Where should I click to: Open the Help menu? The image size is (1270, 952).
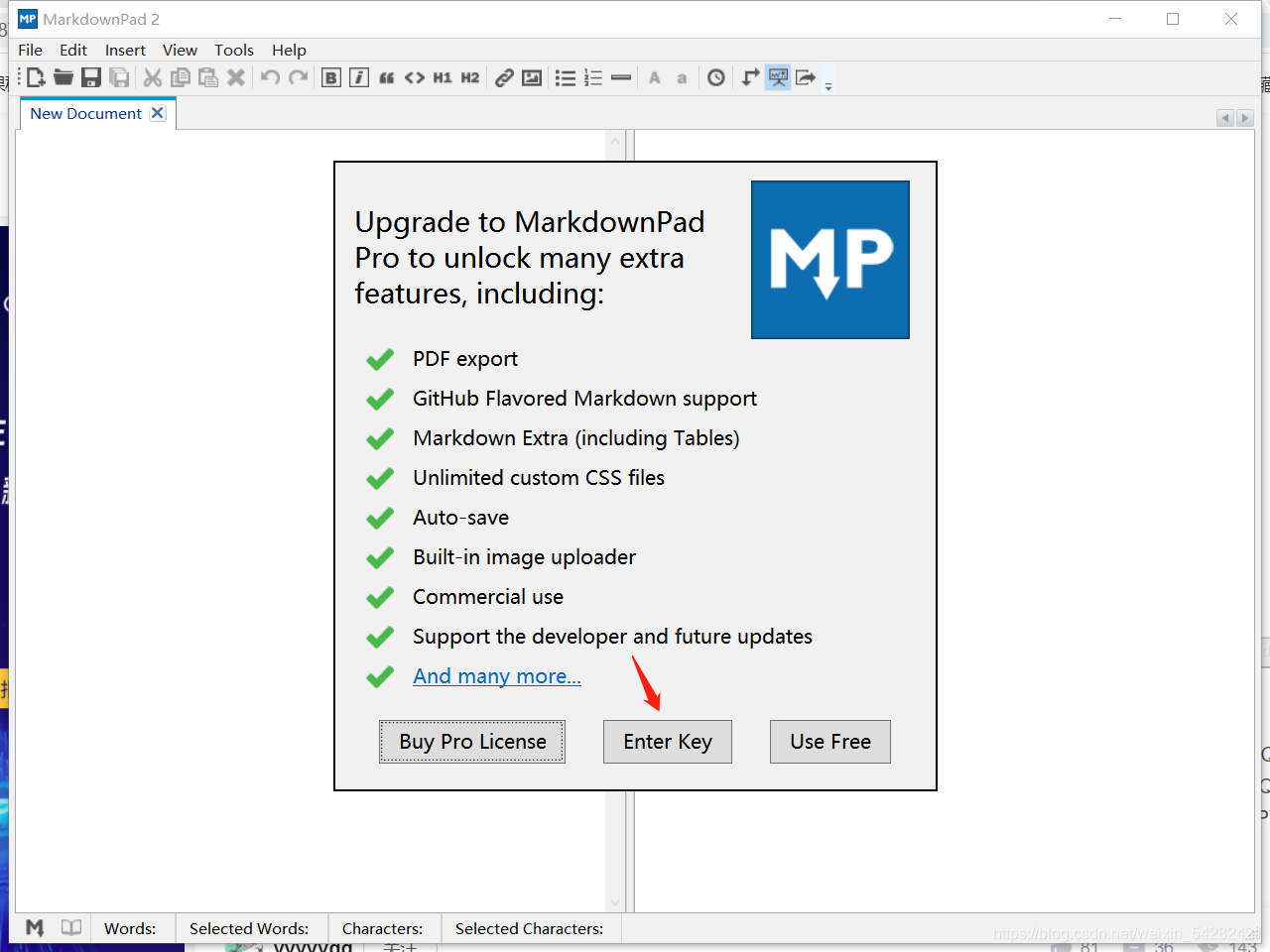pos(289,50)
